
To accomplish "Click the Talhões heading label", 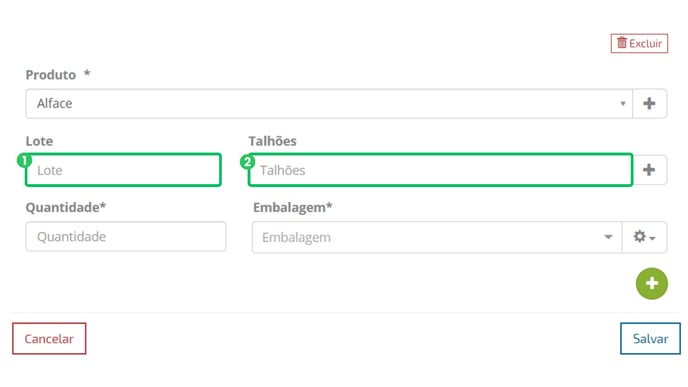I will pos(272,141).
